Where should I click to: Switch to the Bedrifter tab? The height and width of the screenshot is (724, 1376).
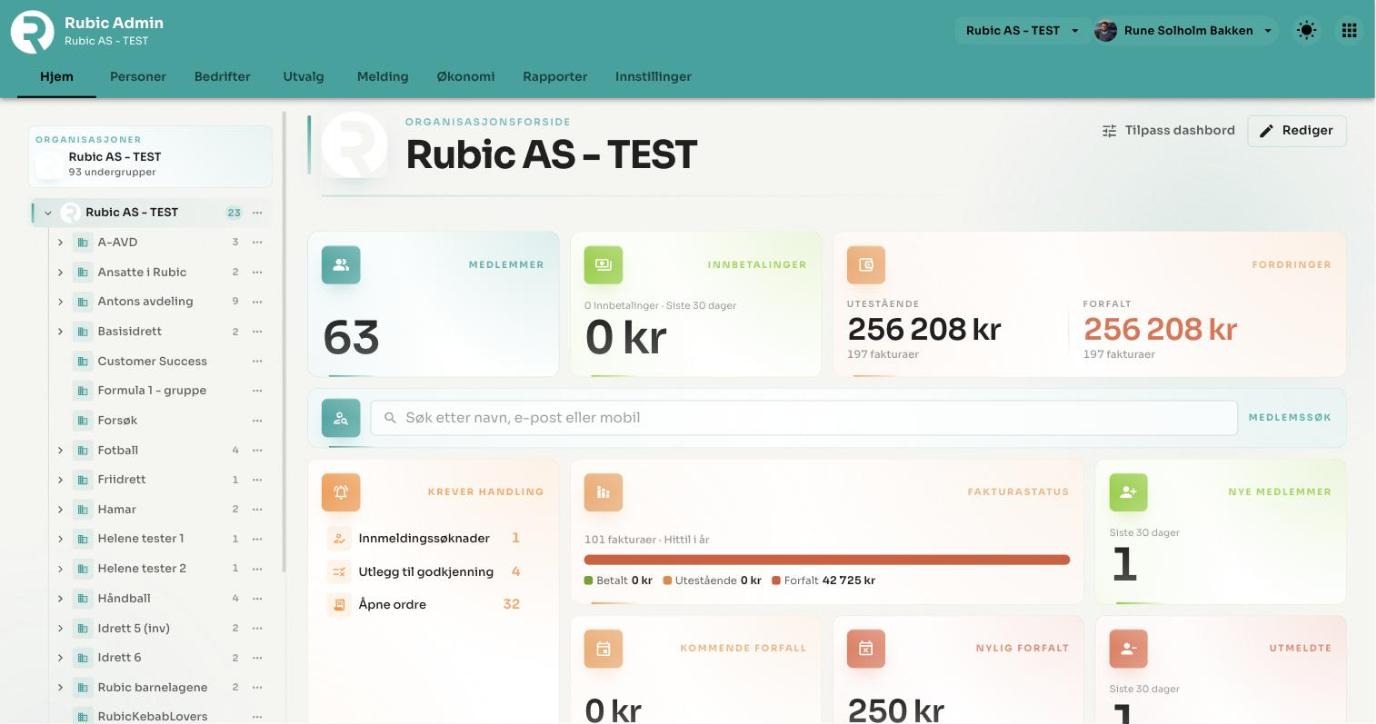point(222,77)
